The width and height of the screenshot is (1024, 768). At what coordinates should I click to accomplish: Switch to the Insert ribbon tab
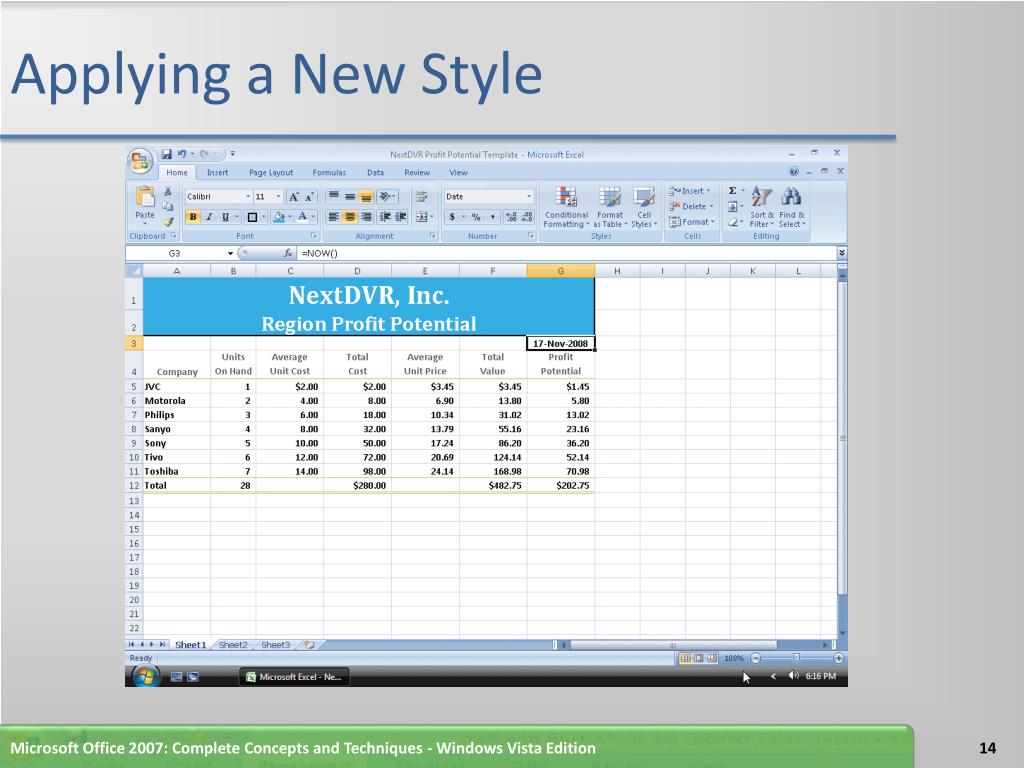click(217, 172)
